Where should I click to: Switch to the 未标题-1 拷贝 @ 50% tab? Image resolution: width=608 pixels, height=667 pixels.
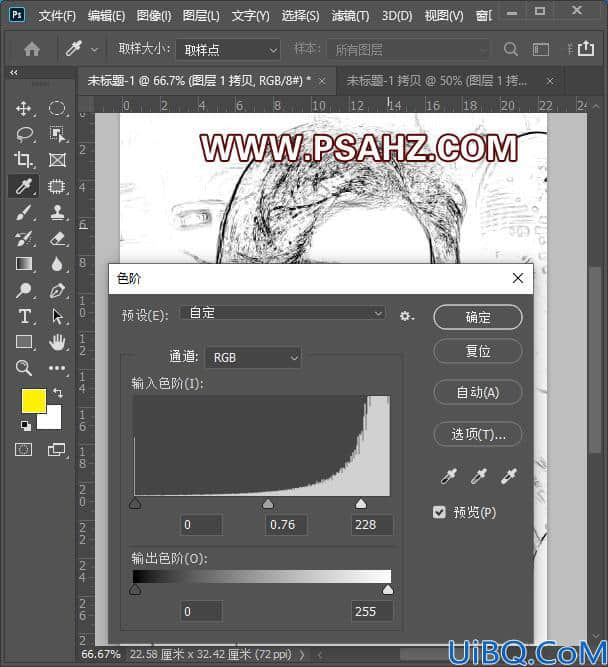(x=437, y=80)
